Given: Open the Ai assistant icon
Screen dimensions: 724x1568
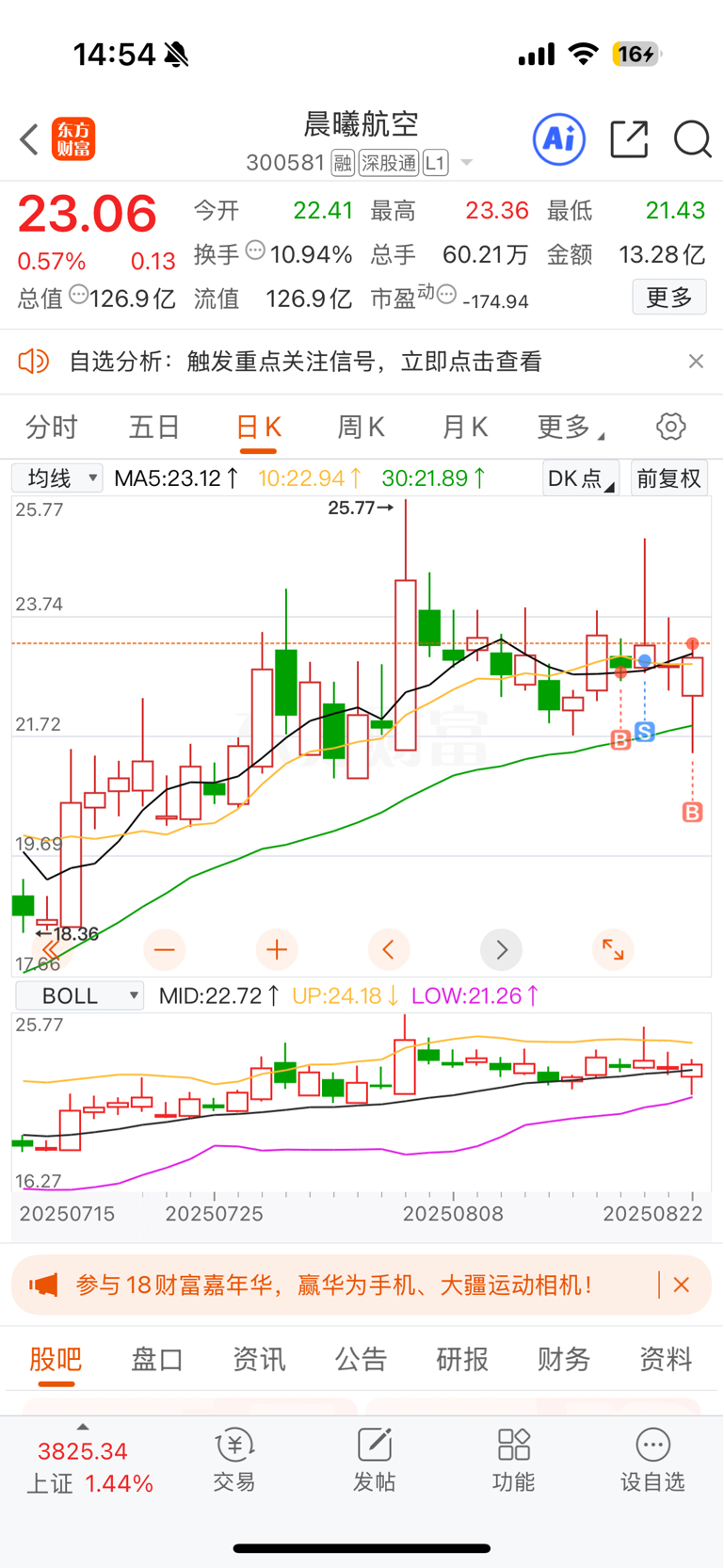Looking at the screenshot, I should tap(559, 139).
